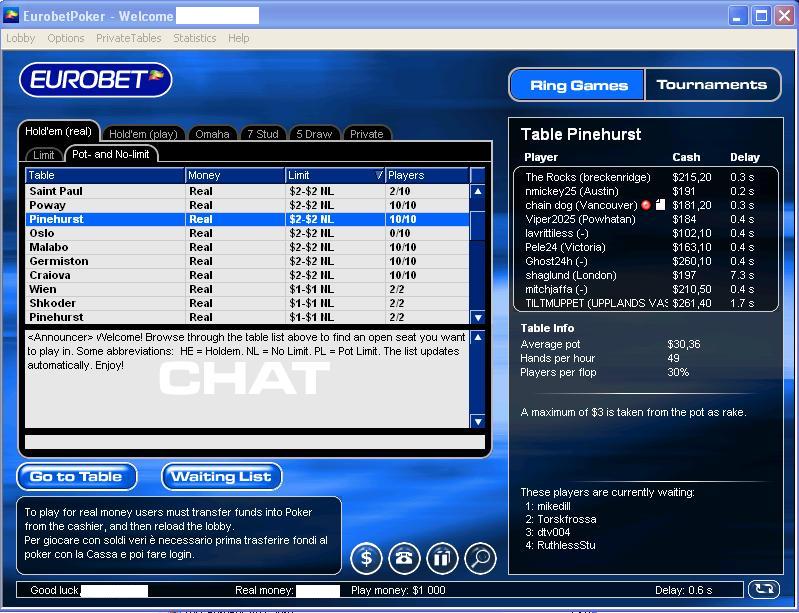Viewport: 799px width, 613px height.
Task: Click player The Rocks (breckenridge)
Action: (588, 177)
